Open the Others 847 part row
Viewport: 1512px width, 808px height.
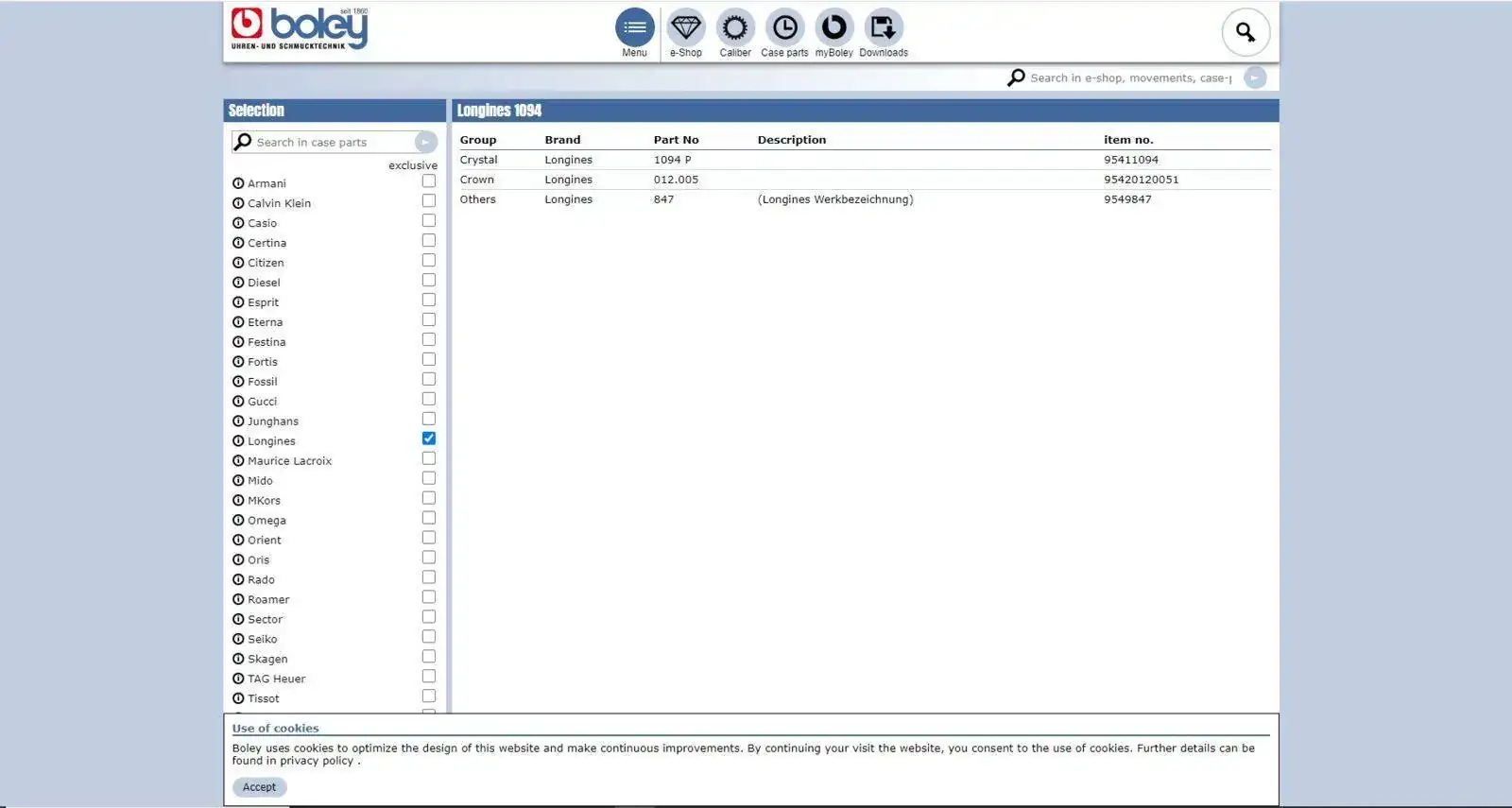pos(865,199)
